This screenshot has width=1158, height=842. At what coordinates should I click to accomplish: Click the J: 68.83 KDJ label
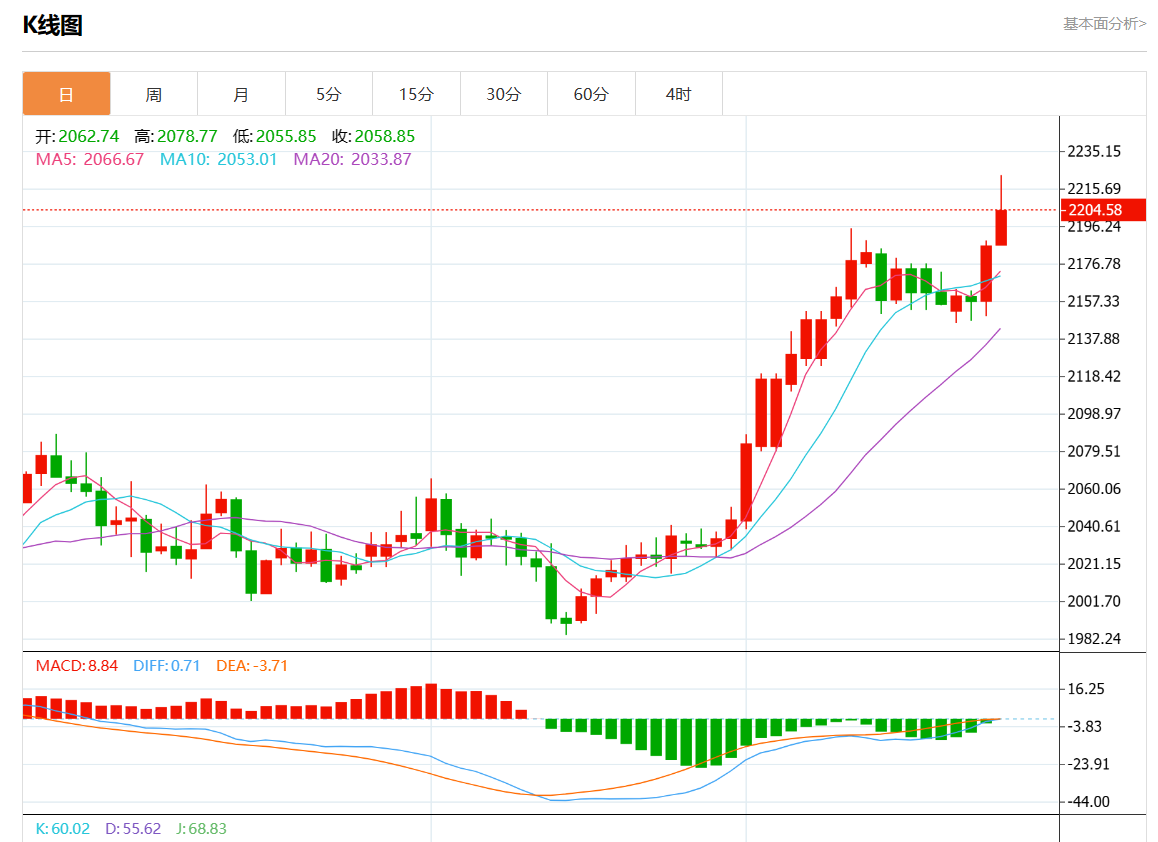[201, 829]
